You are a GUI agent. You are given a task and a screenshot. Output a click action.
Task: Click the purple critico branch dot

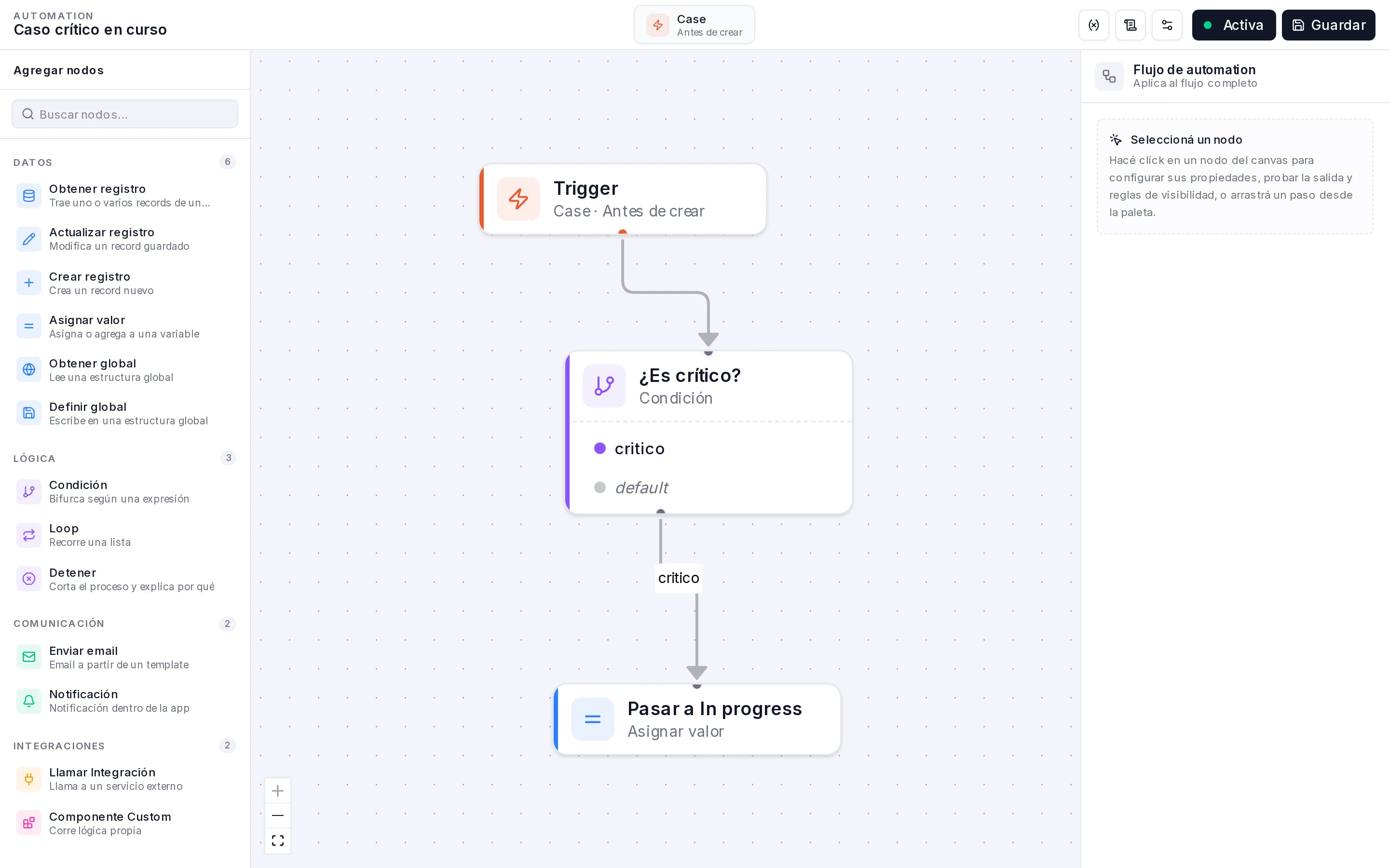click(600, 448)
